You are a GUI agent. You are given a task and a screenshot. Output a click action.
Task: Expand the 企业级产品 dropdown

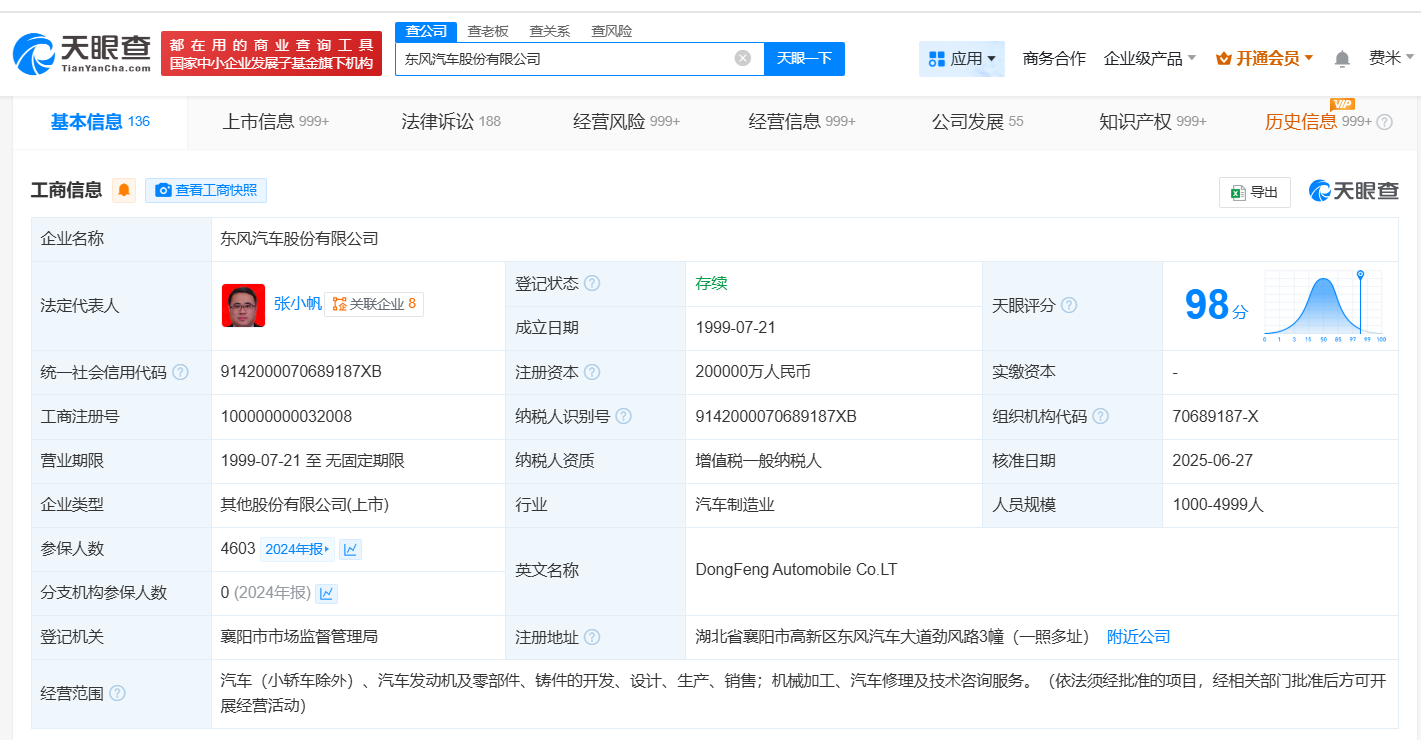click(1150, 59)
